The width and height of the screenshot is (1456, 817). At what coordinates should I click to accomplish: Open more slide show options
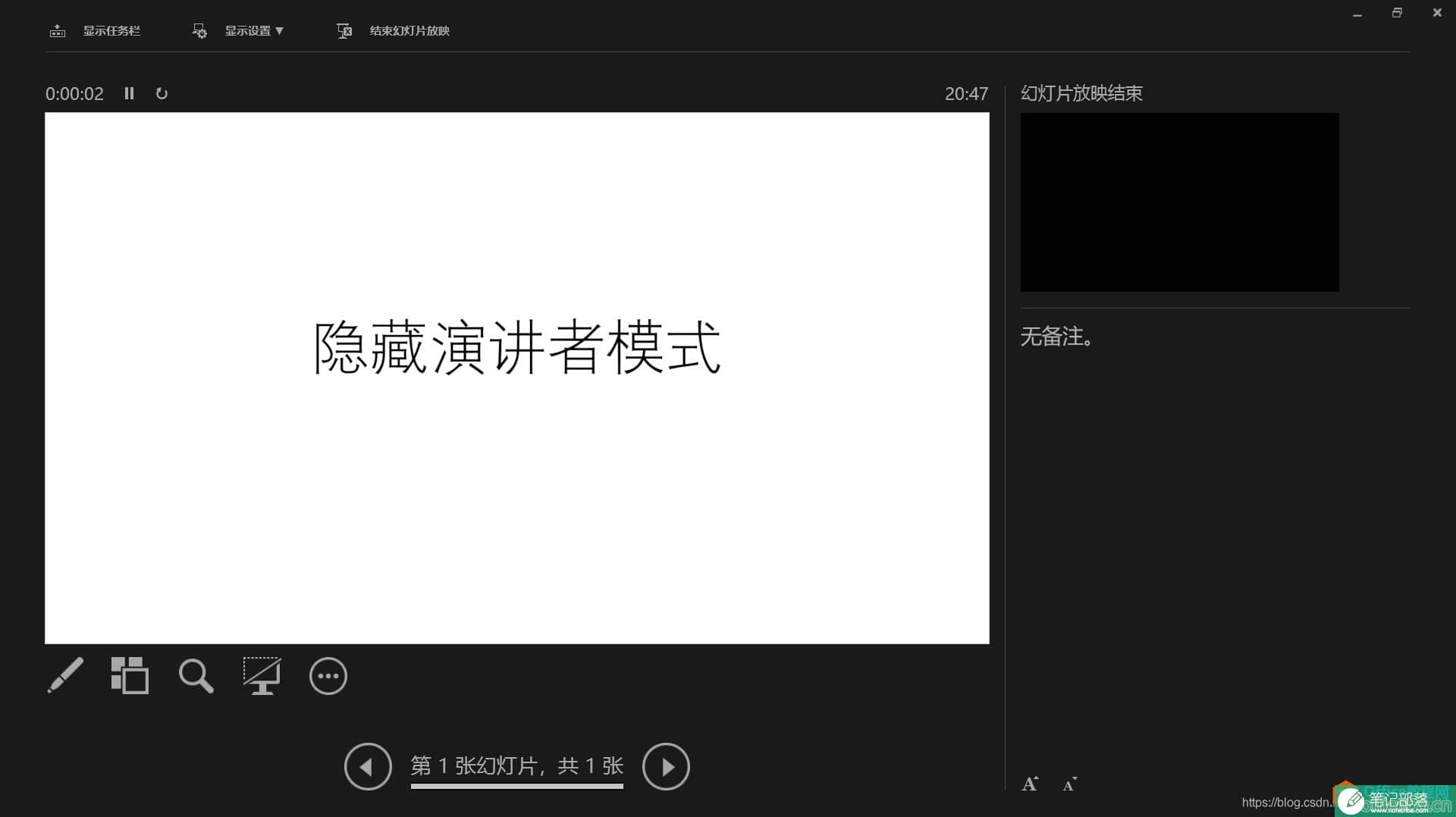pyautogui.click(x=328, y=676)
